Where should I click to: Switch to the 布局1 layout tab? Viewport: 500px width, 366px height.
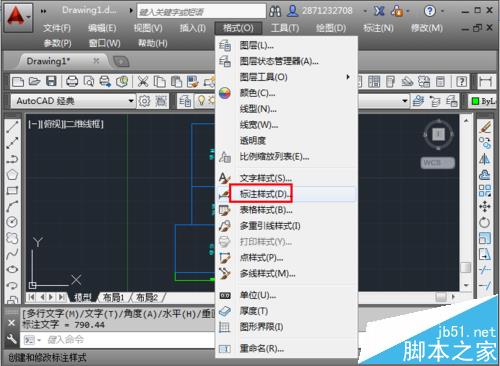point(113,297)
